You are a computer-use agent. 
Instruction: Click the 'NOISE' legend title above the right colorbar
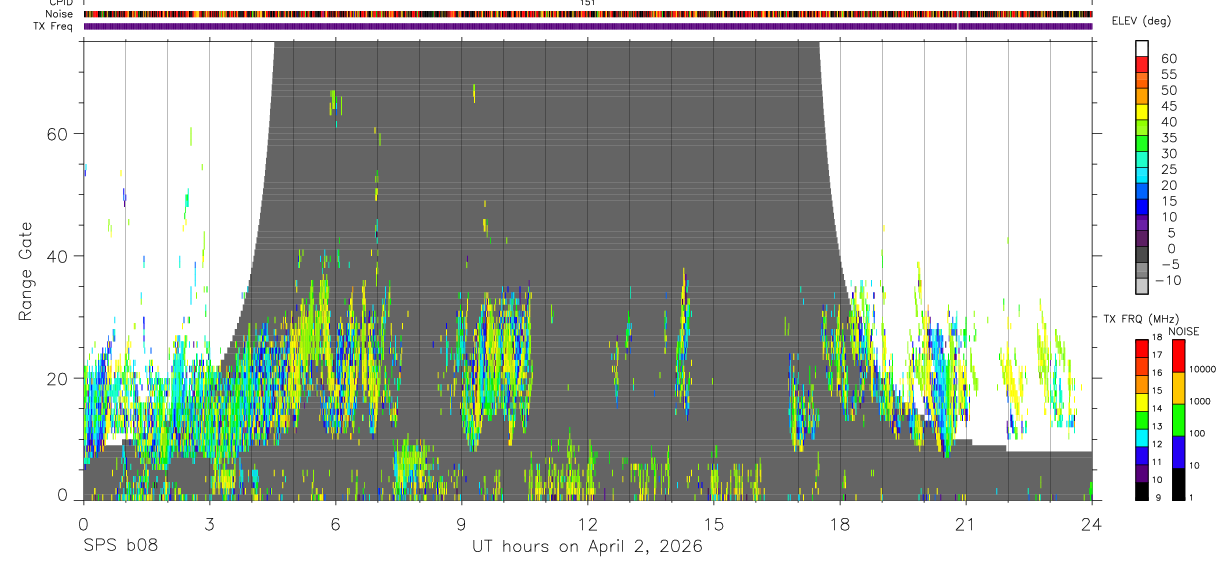coord(1184,331)
